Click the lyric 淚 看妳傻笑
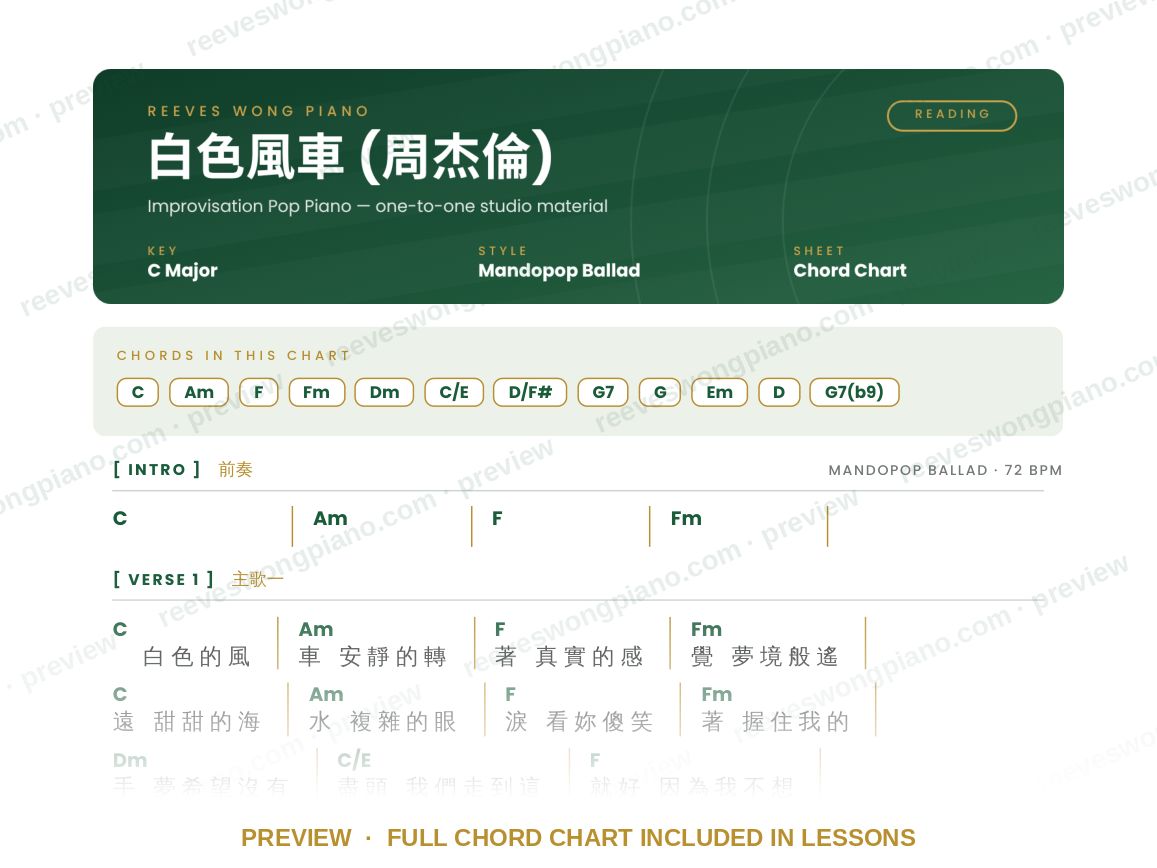This screenshot has width=1157, height=868. coord(578,721)
